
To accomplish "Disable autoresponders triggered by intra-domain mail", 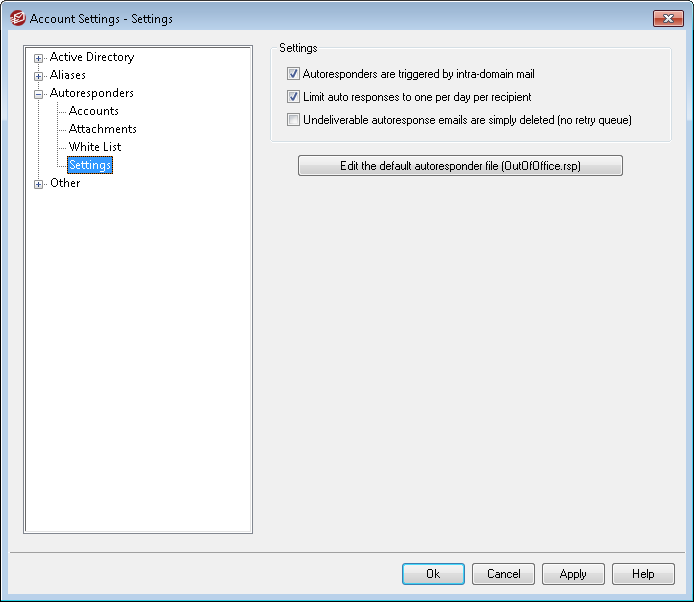I will coord(293,74).
